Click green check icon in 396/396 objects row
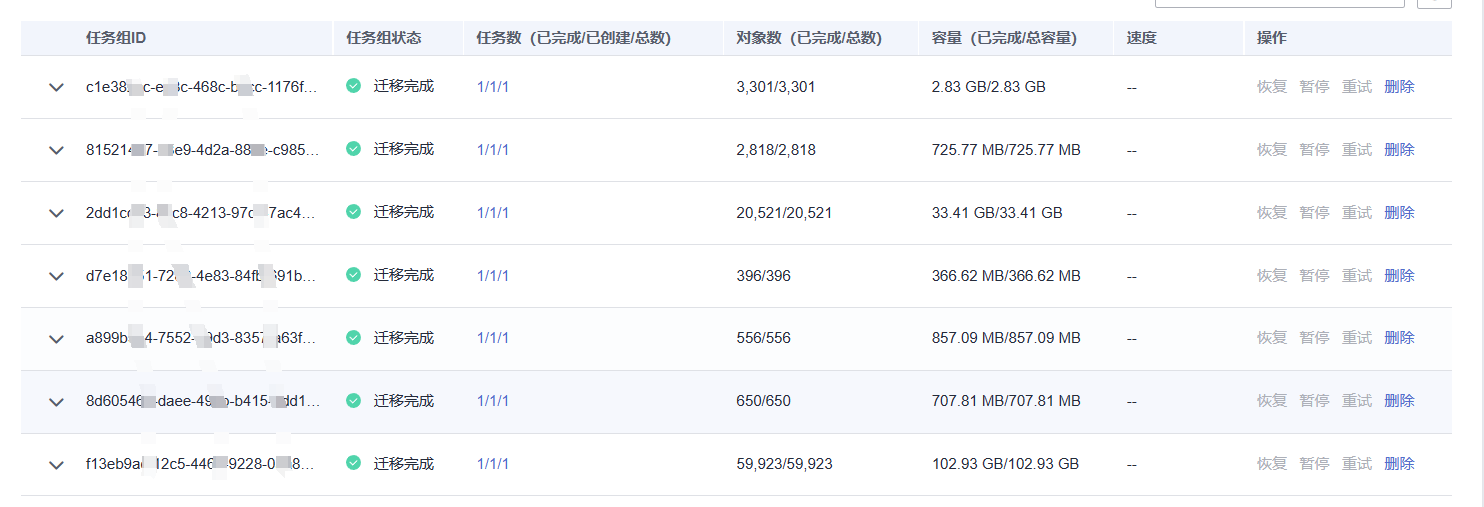Screen dimensions: 1484x507 click(353, 275)
